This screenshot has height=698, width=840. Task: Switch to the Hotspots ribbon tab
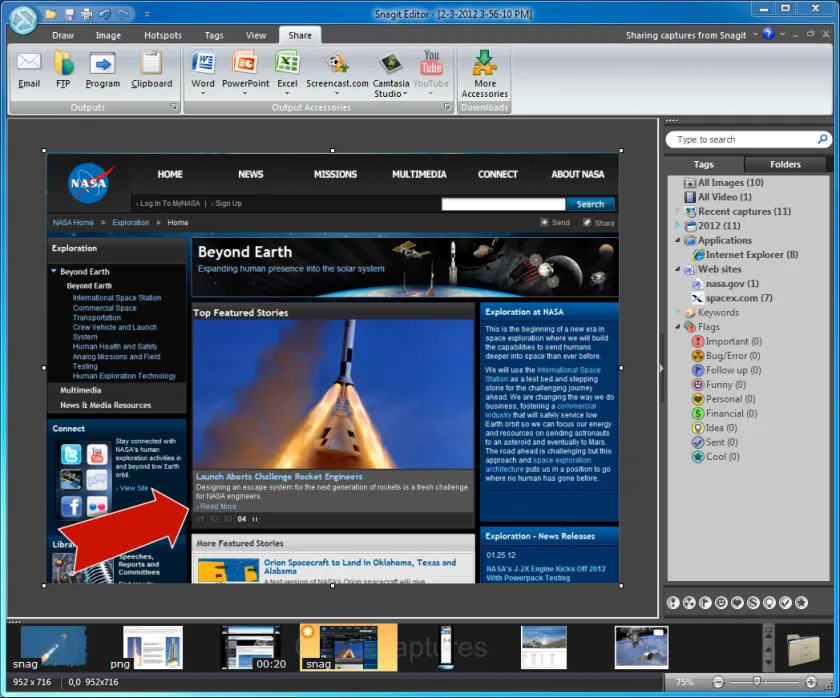point(163,35)
